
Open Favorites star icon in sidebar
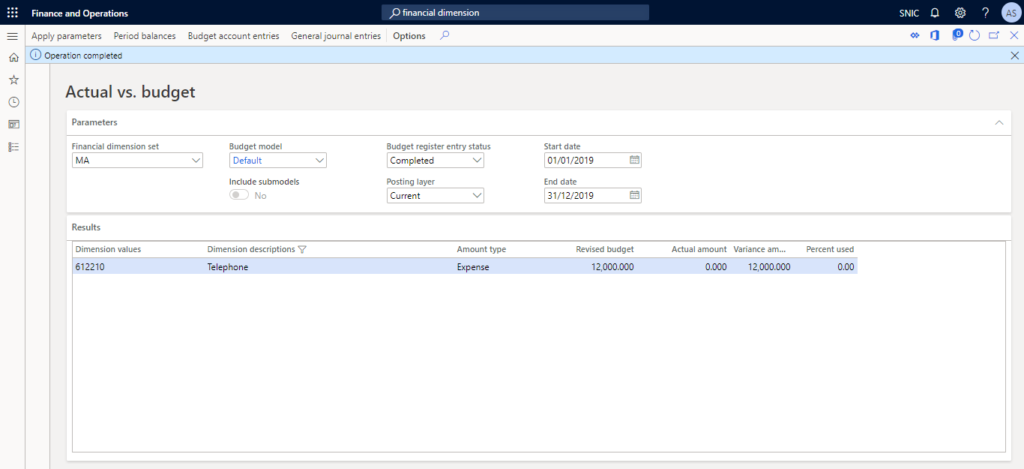click(x=13, y=79)
